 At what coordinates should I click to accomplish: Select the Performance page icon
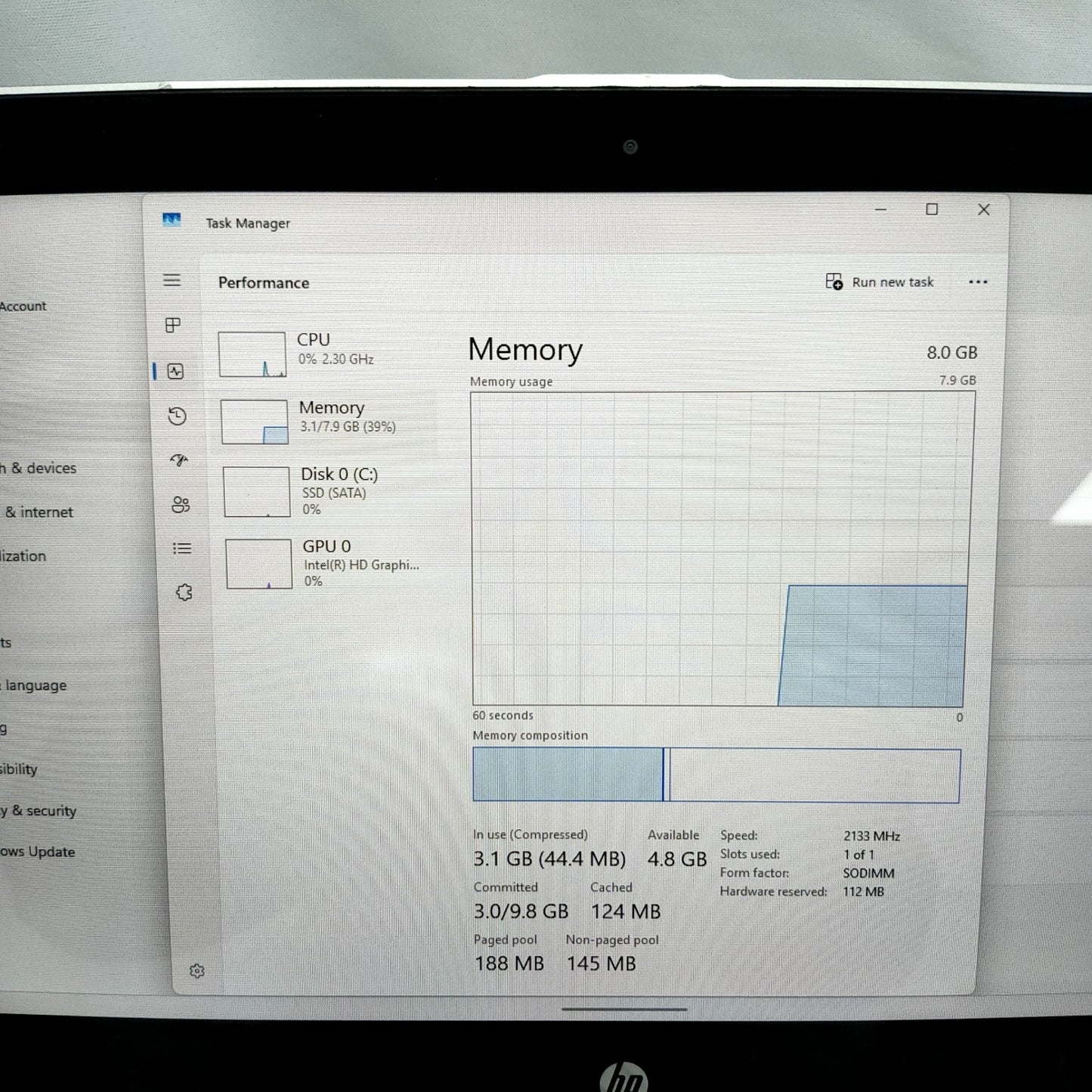pos(175,371)
